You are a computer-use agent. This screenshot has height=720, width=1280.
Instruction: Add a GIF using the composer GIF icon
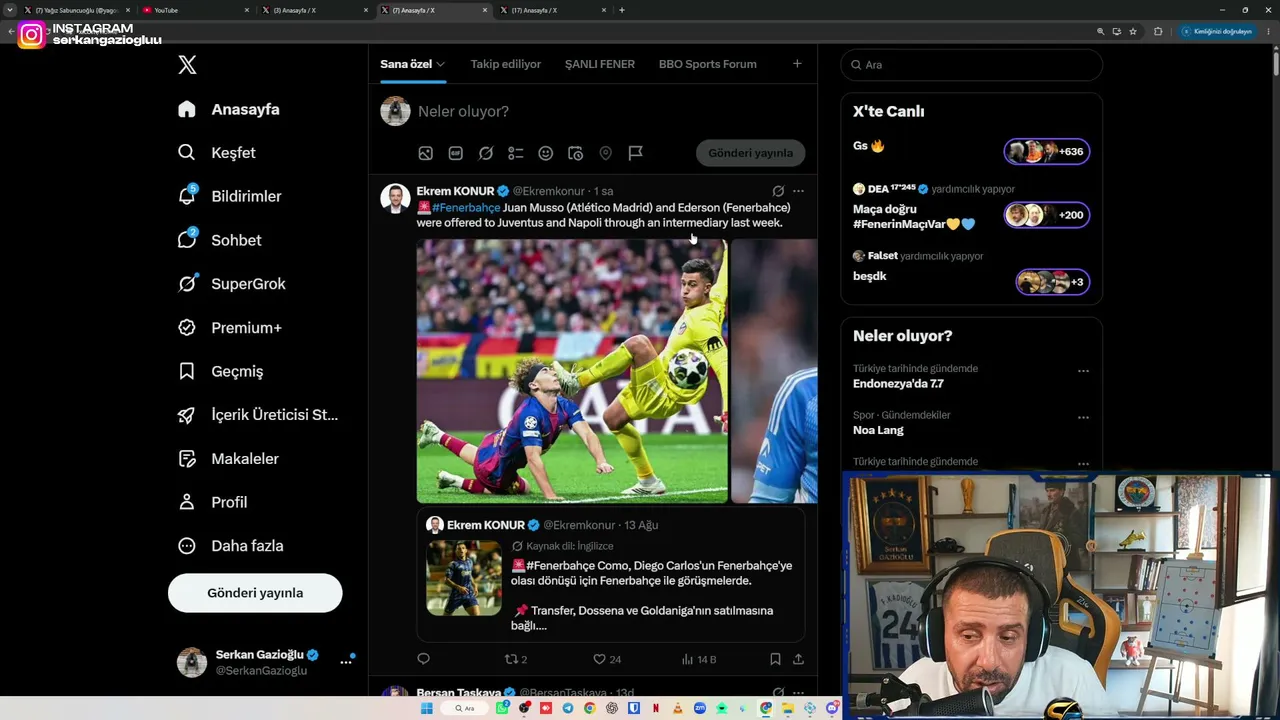click(x=456, y=153)
